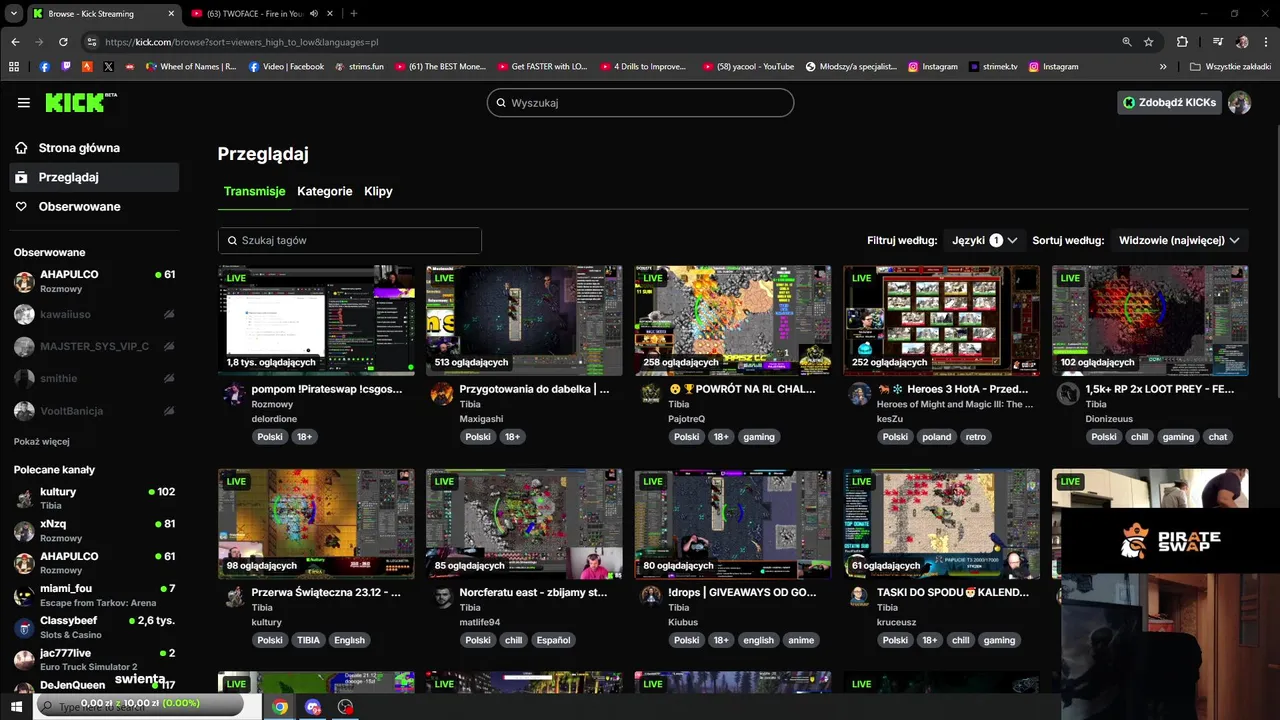Switch to the Kategorie tab
Viewport: 1280px width, 720px height.
[x=325, y=191]
